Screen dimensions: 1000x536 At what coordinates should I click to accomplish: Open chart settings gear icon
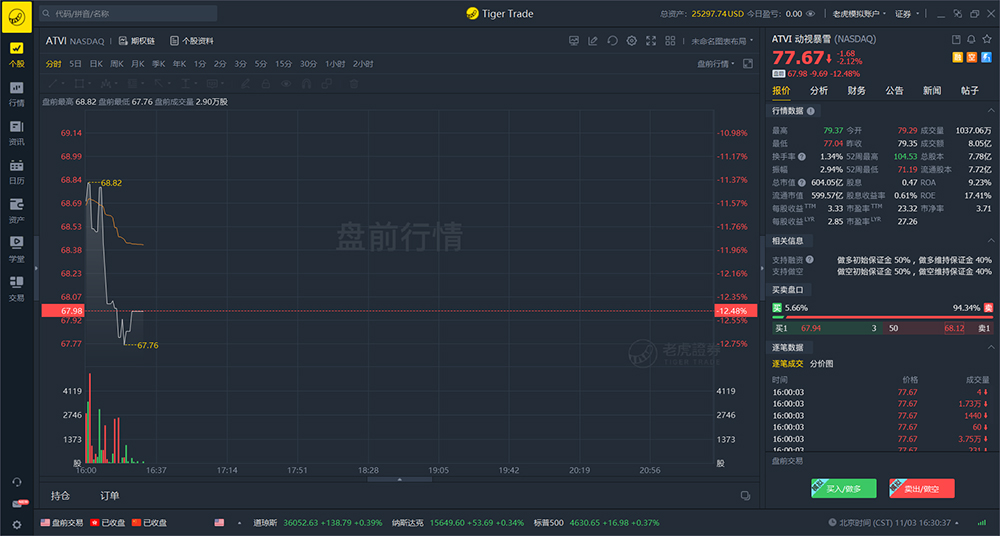coord(631,41)
